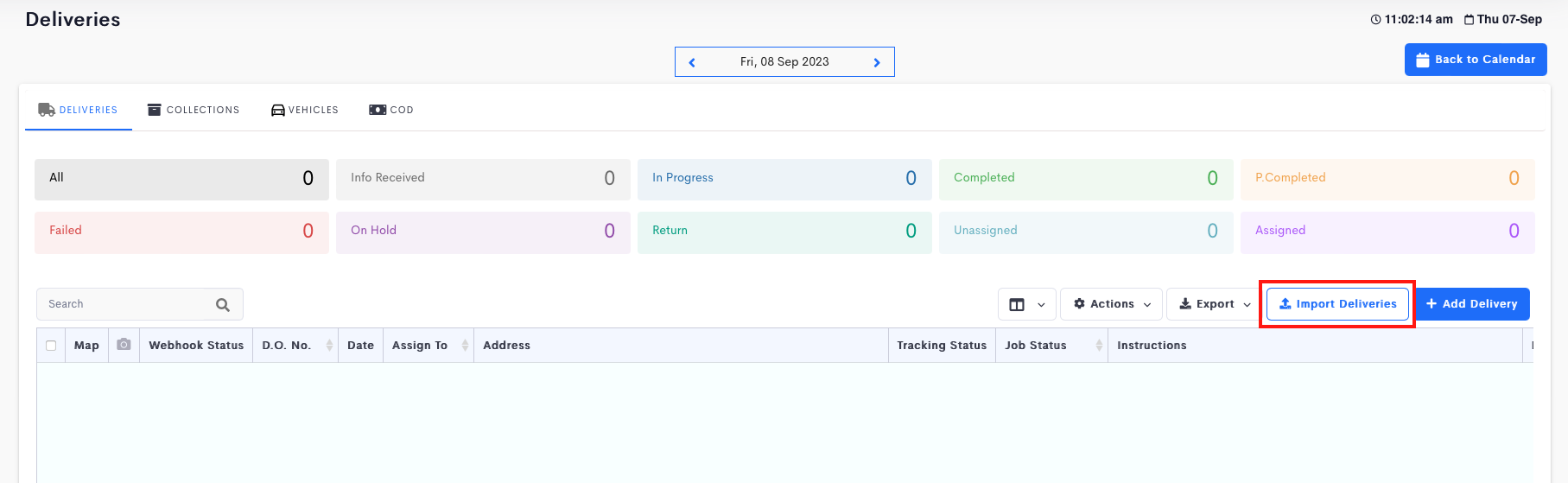Screen dimensions: 1568x483
Task: Open the Export dropdown
Action: tap(1215, 304)
